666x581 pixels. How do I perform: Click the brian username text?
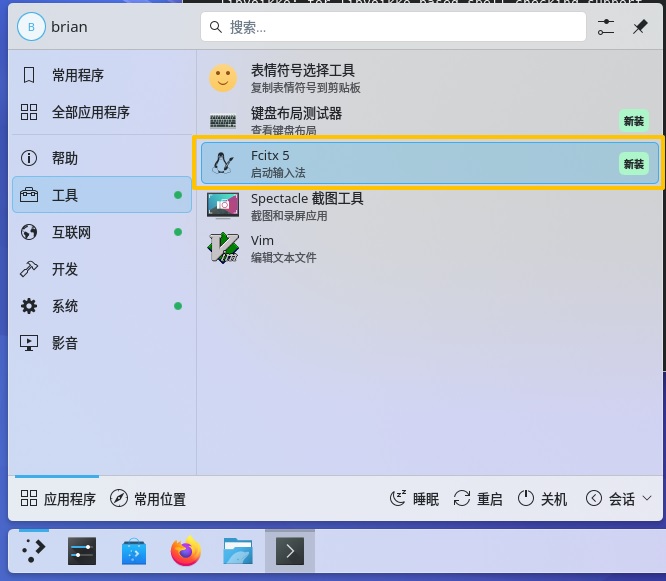(x=69, y=27)
